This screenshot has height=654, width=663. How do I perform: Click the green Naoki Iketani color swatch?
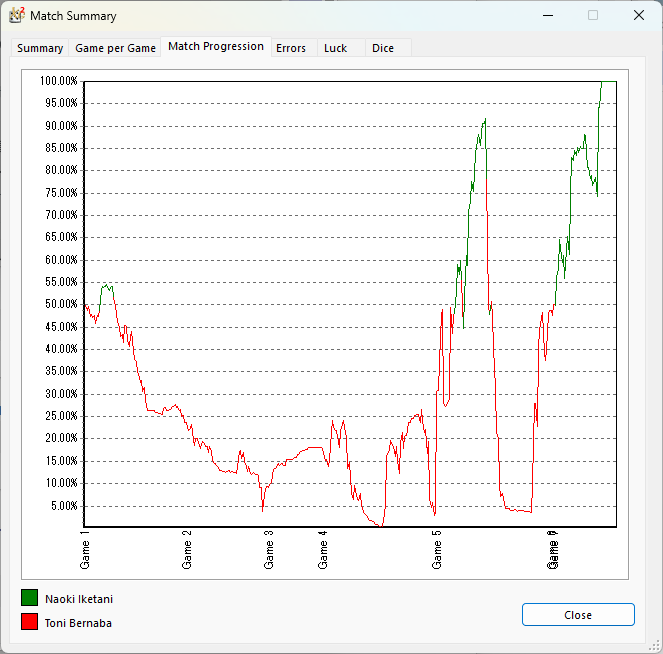(30, 598)
